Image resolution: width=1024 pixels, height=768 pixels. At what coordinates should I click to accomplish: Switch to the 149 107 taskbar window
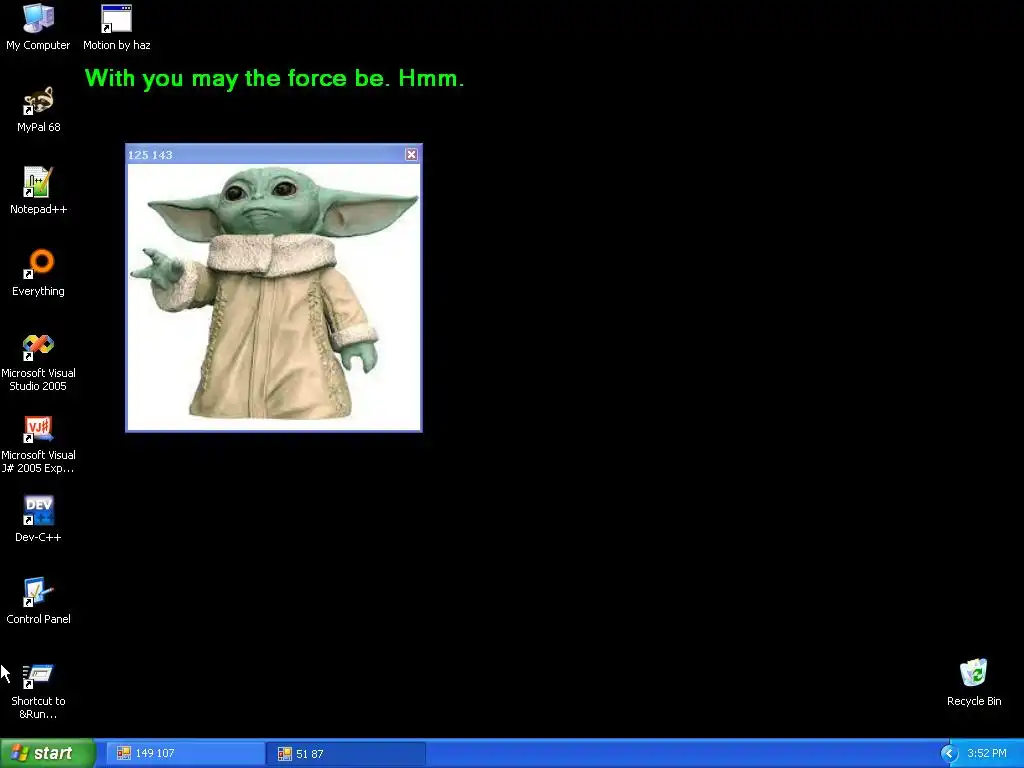point(184,754)
